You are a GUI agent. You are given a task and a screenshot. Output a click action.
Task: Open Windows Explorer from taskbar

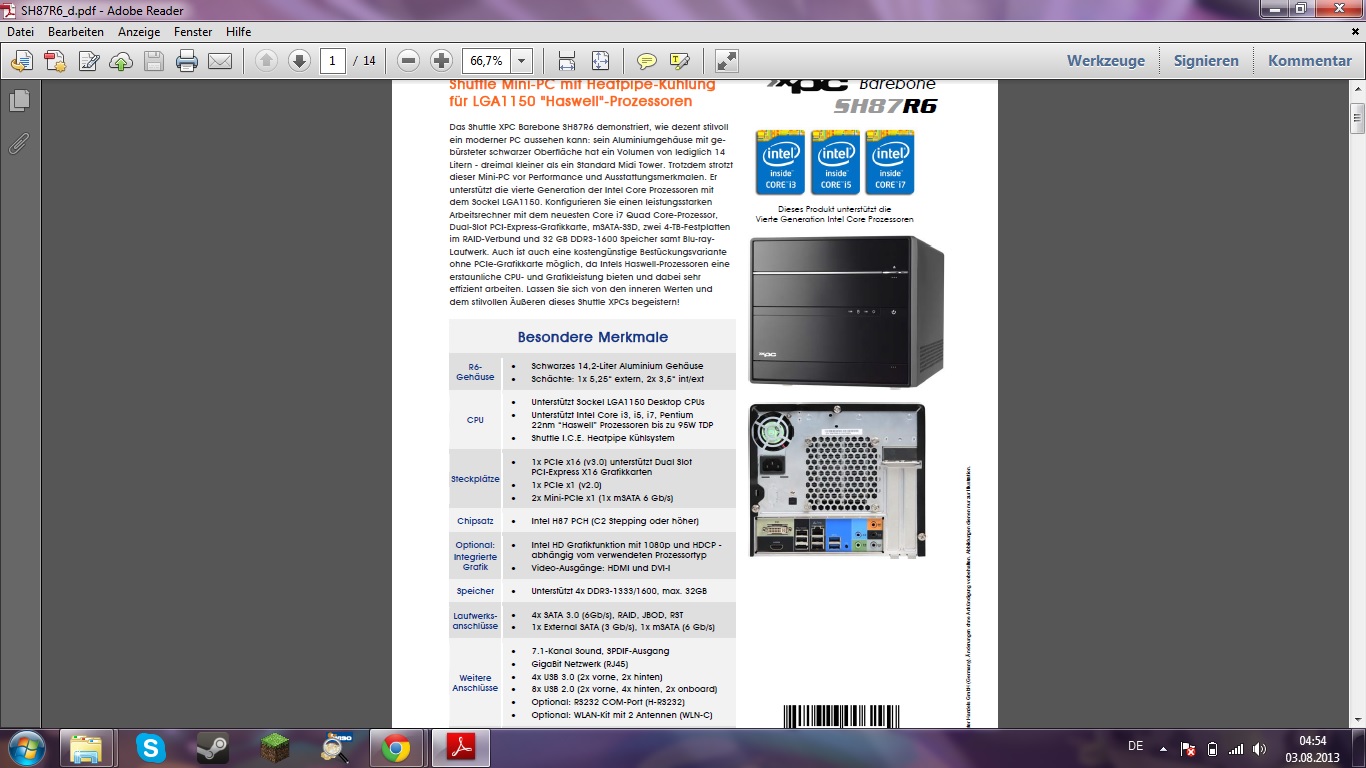pos(86,747)
